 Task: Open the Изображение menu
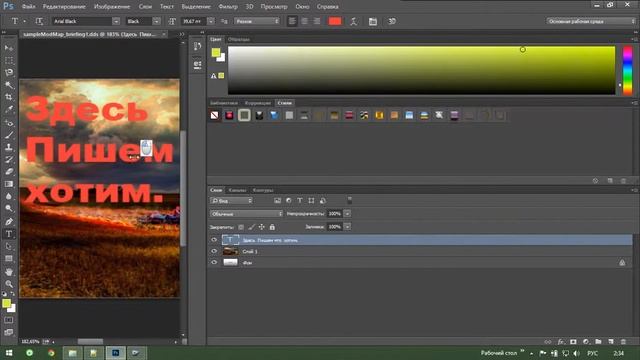(112, 7)
